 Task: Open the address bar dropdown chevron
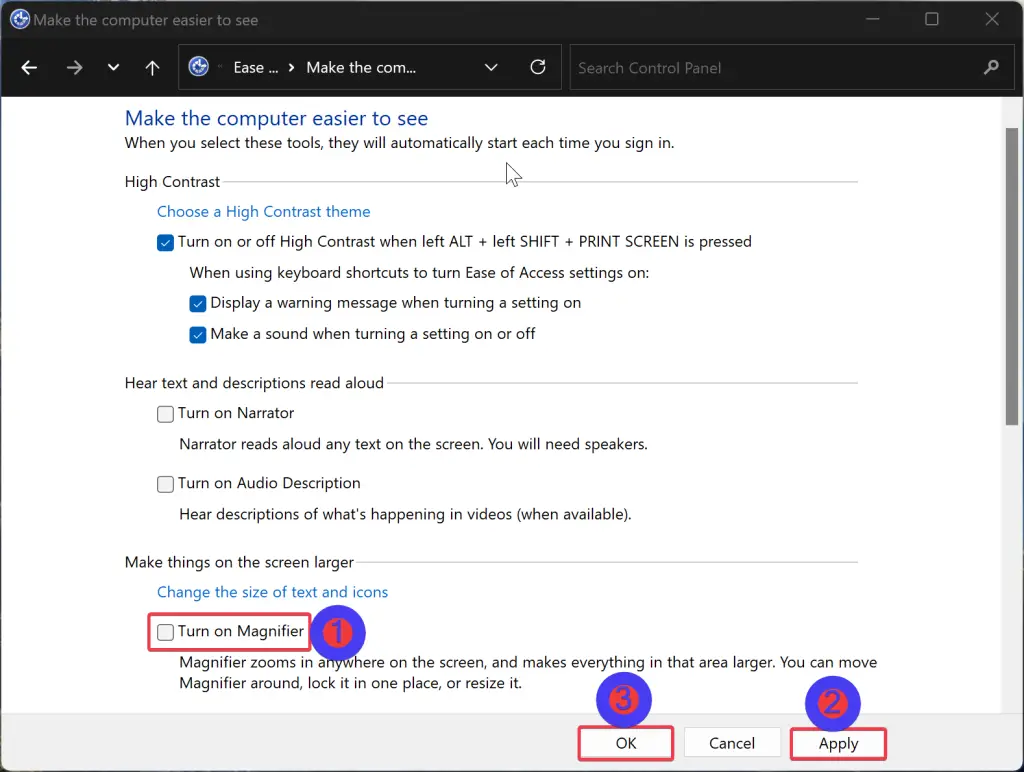(491, 67)
